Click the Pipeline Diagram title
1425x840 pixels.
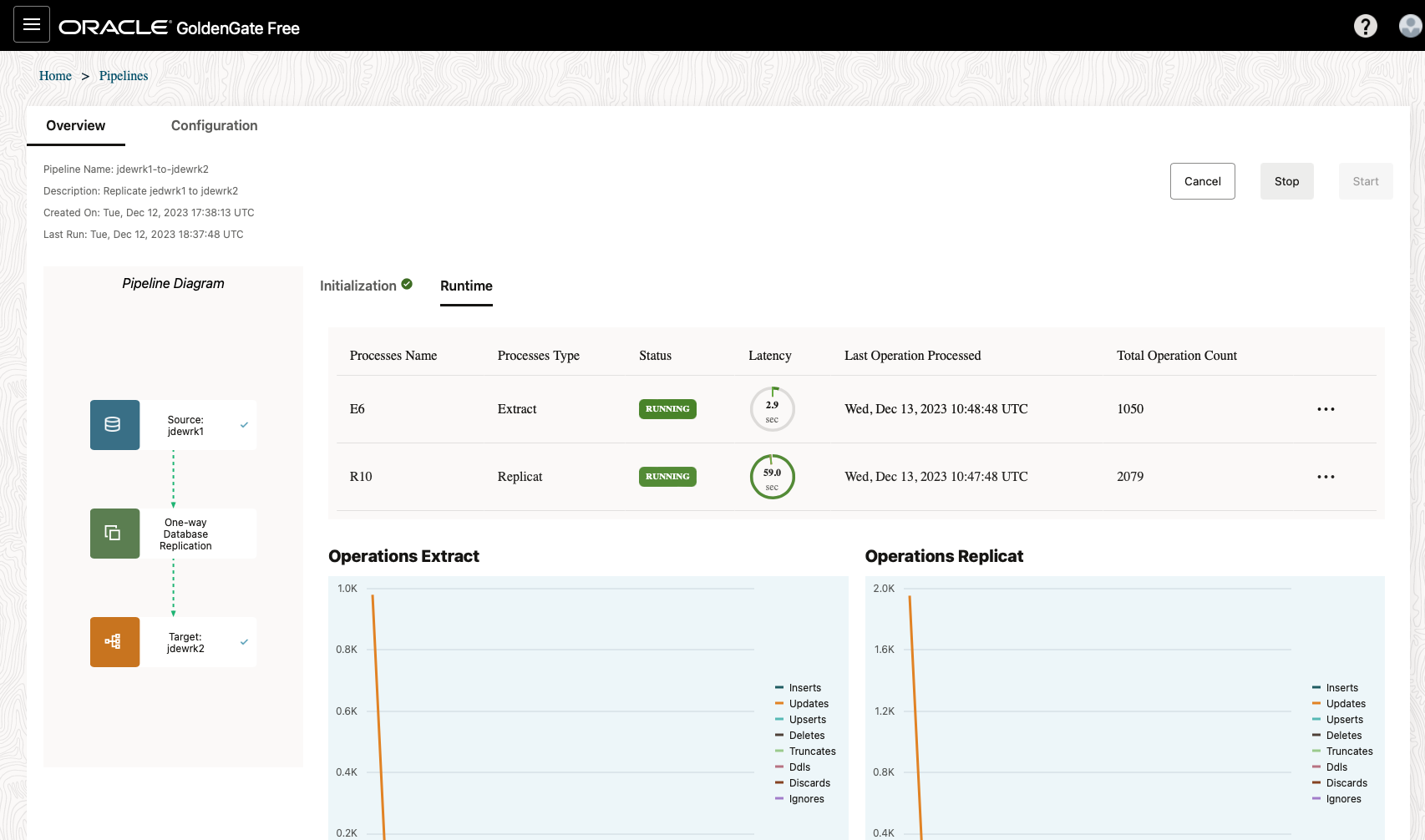173,284
